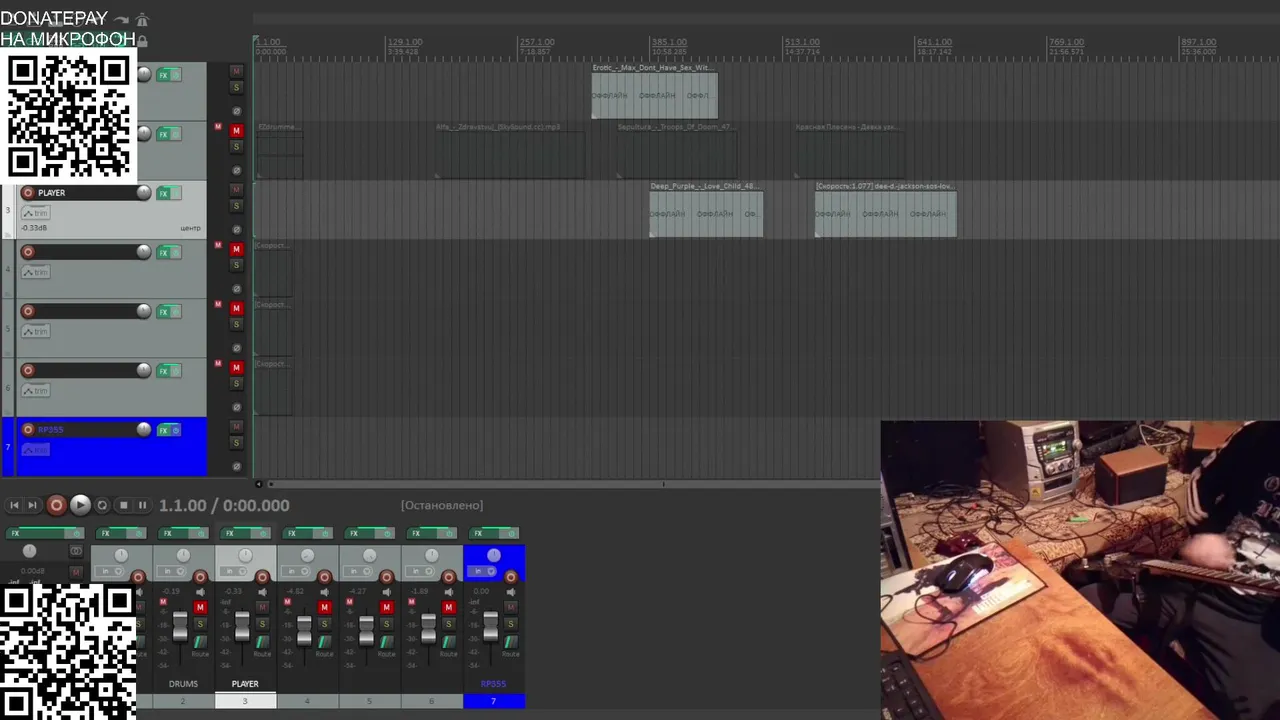Mute the PLAYER mixer strip
1280x720 pixels.
coord(262,607)
